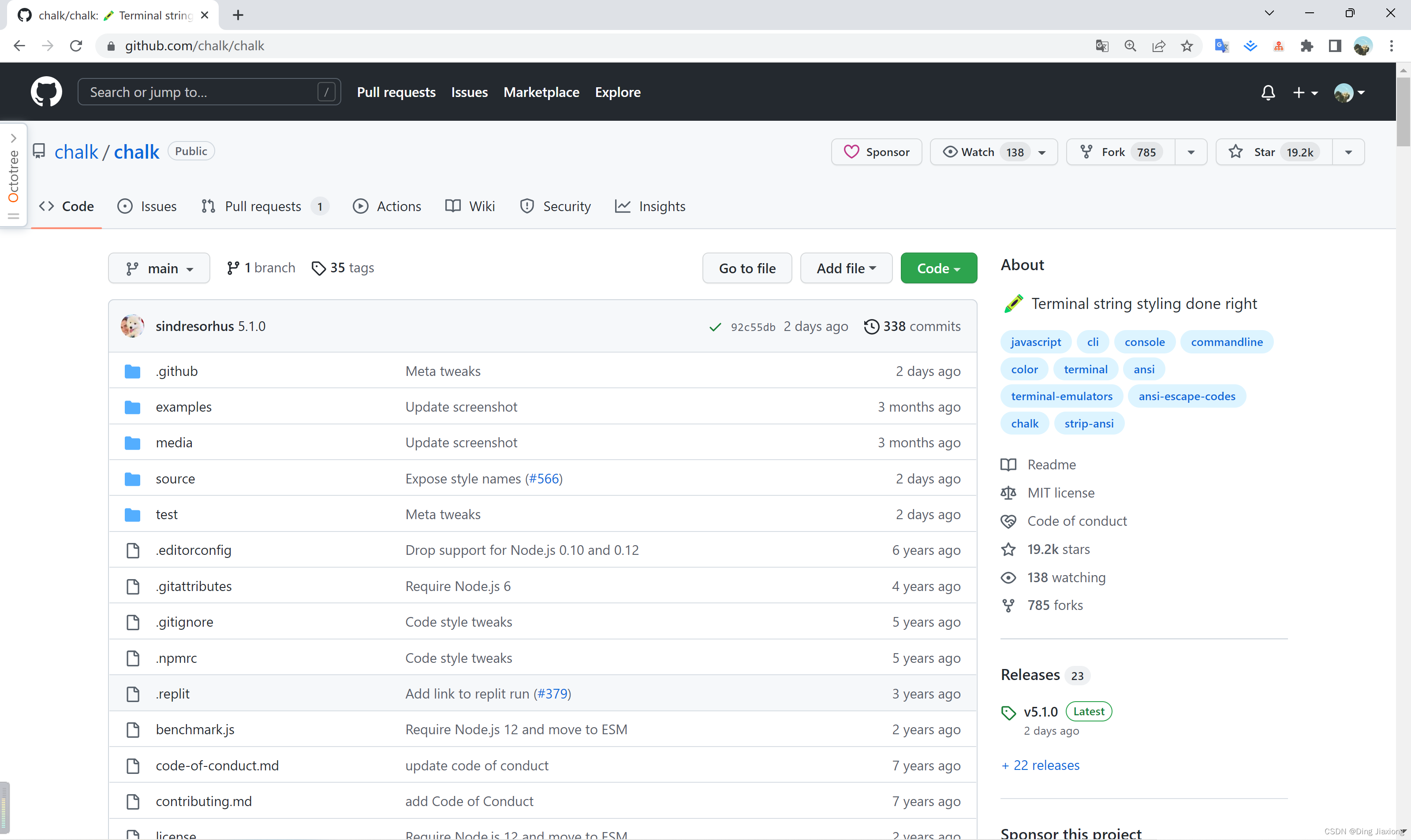
Task: Click the share page icon in address bar
Action: point(1158,46)
